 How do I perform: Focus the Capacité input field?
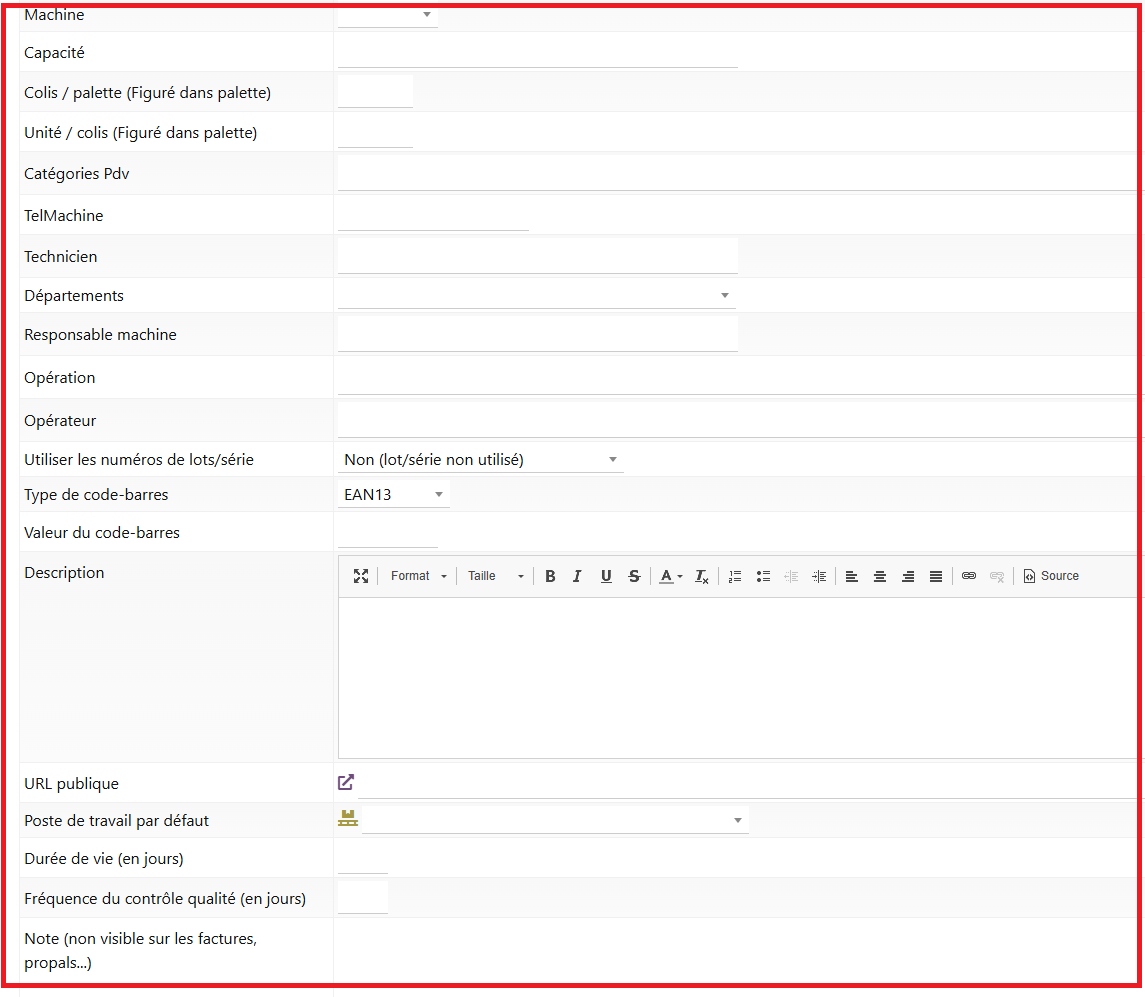537,52
